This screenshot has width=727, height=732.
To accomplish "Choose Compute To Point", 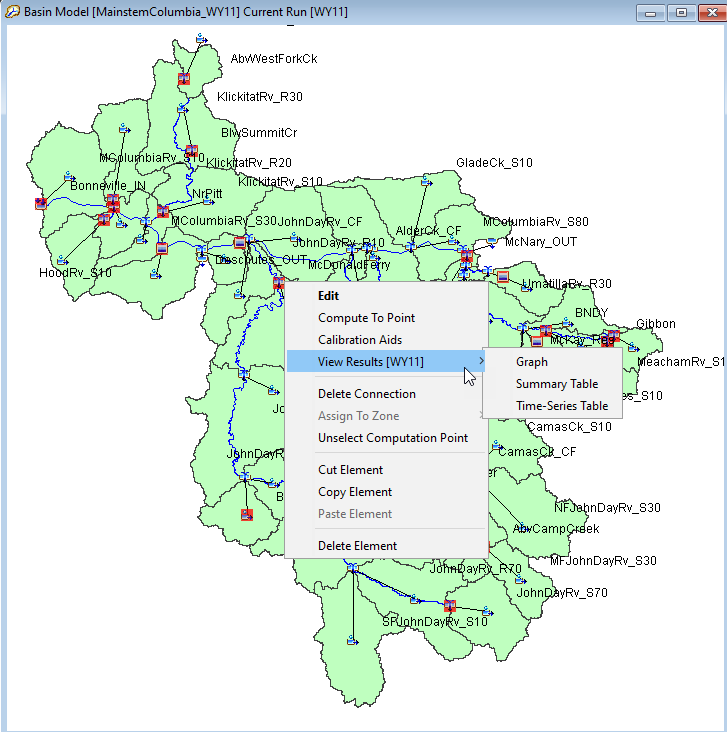I will click(366, 318).
